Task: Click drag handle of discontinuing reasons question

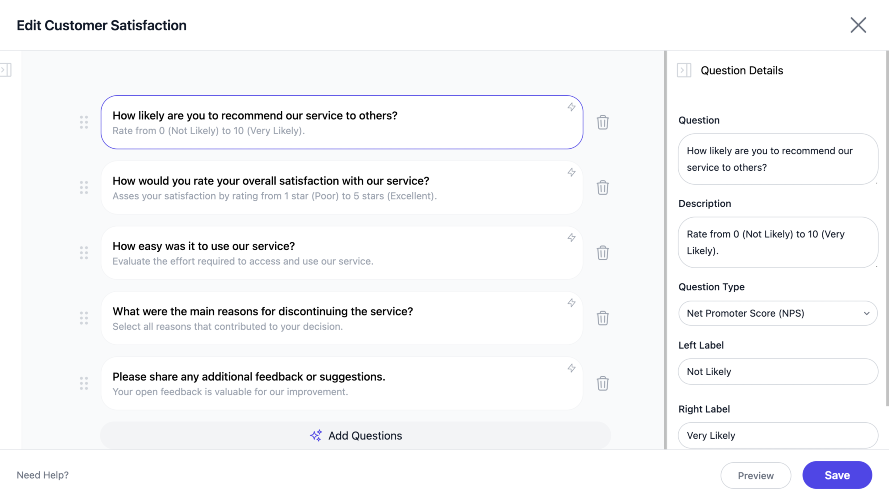Action: 84,318
